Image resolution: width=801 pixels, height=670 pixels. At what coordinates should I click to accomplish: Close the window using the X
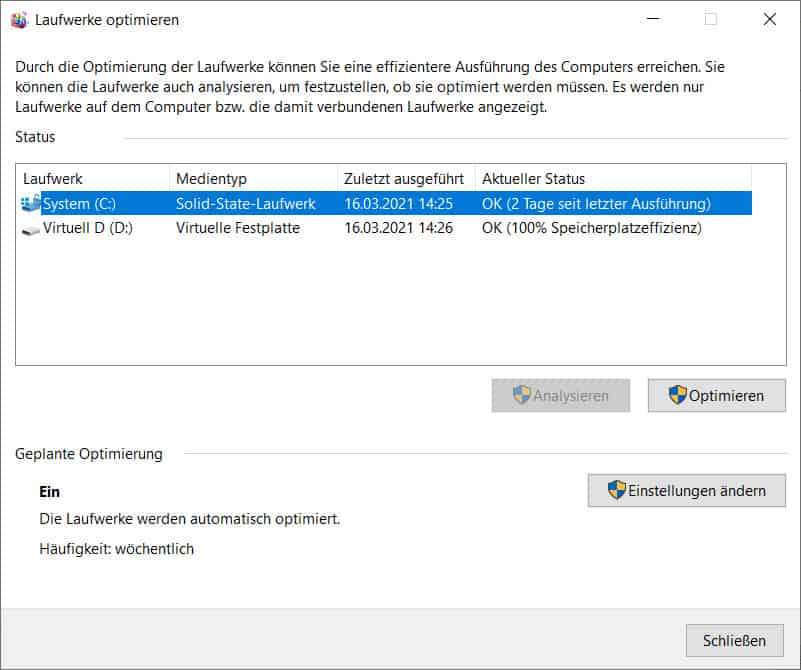click(769, 19)
